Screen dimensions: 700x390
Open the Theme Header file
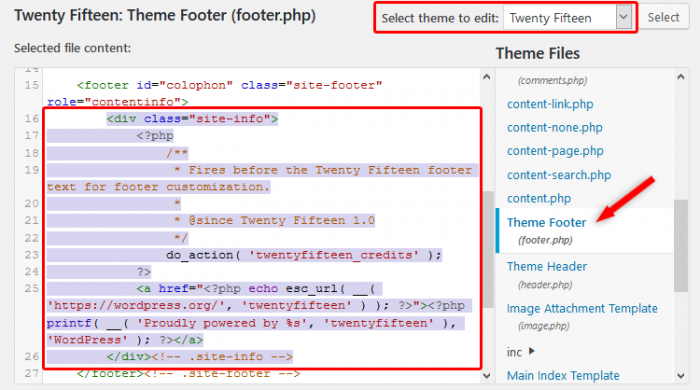coord(547,266)
